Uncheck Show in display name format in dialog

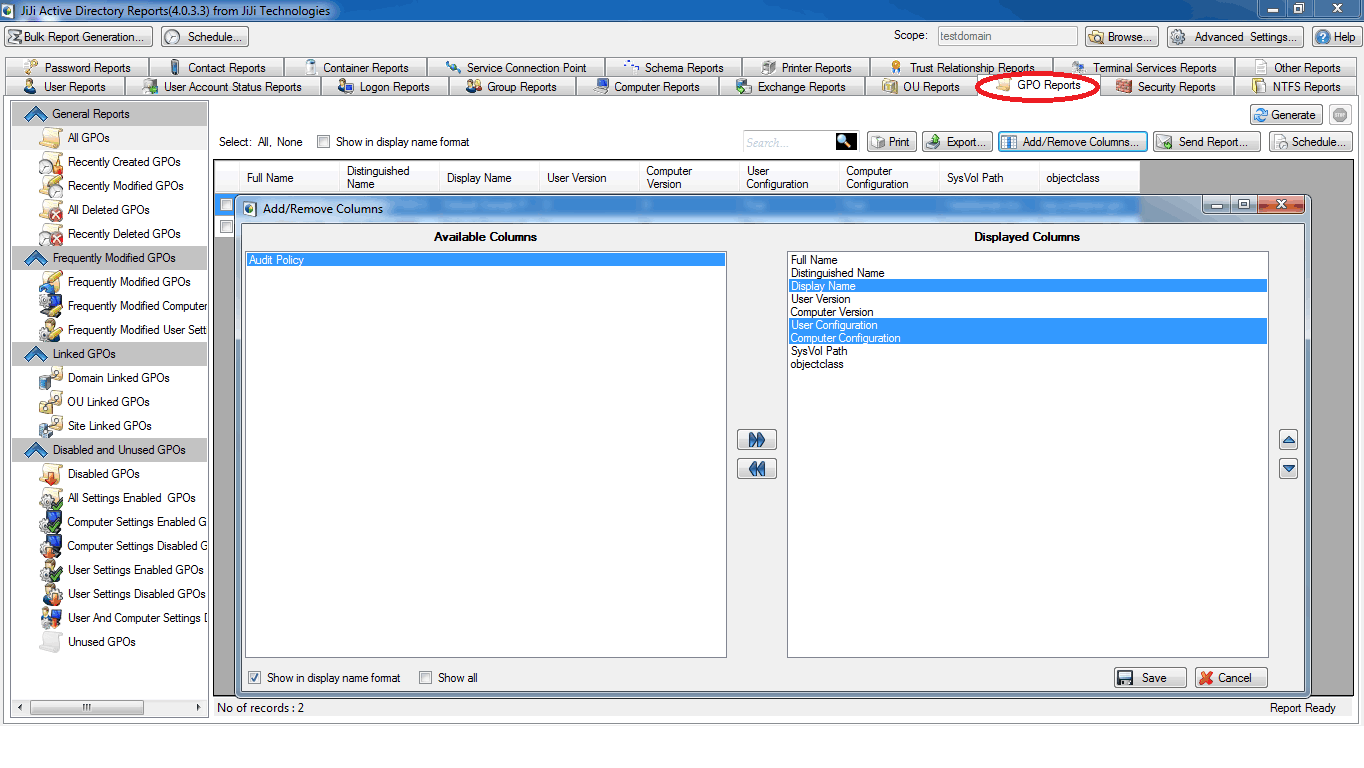pyautogui.click(x=254, y=677)
